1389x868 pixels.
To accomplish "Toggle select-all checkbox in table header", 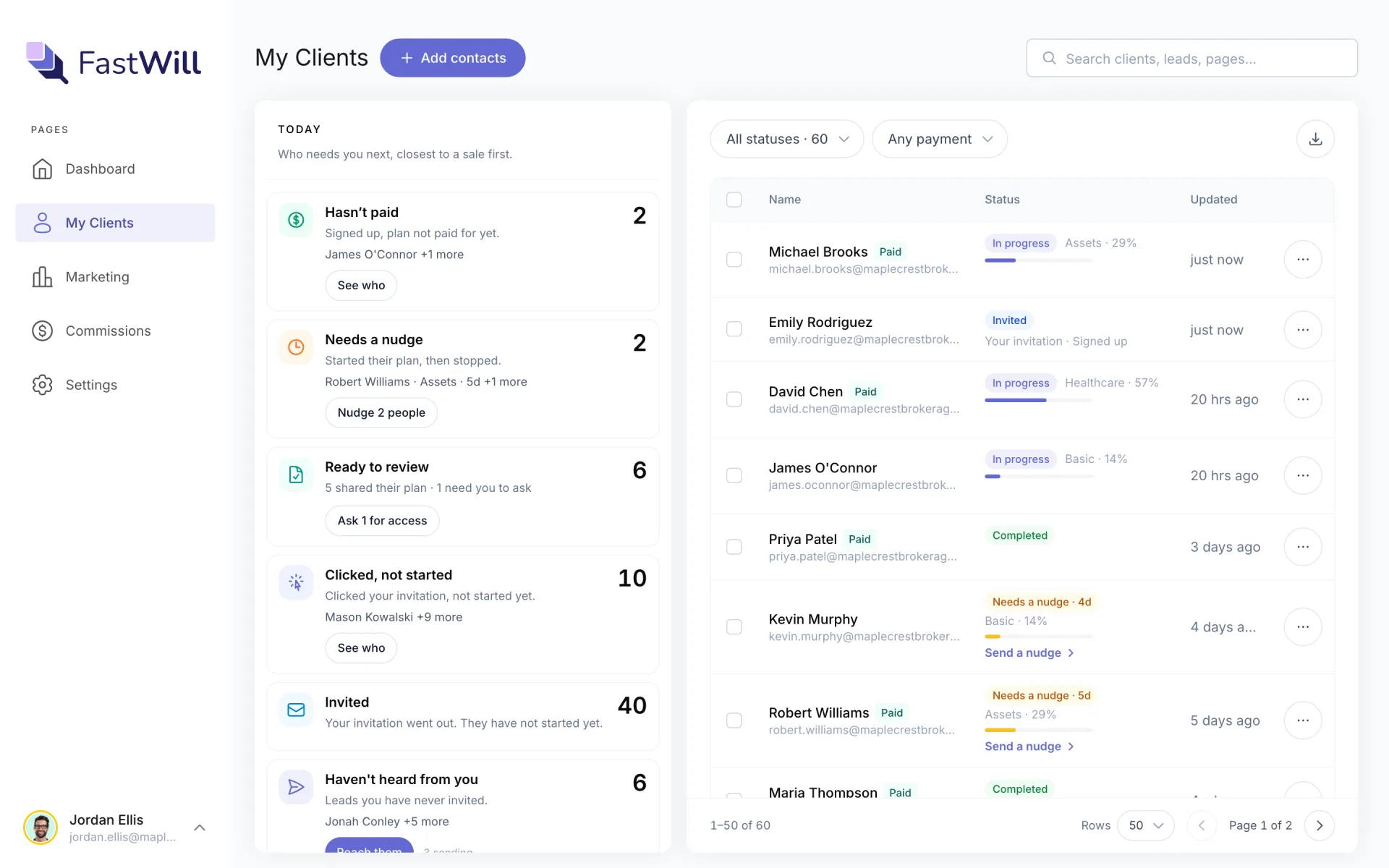I will pos(734,200).
